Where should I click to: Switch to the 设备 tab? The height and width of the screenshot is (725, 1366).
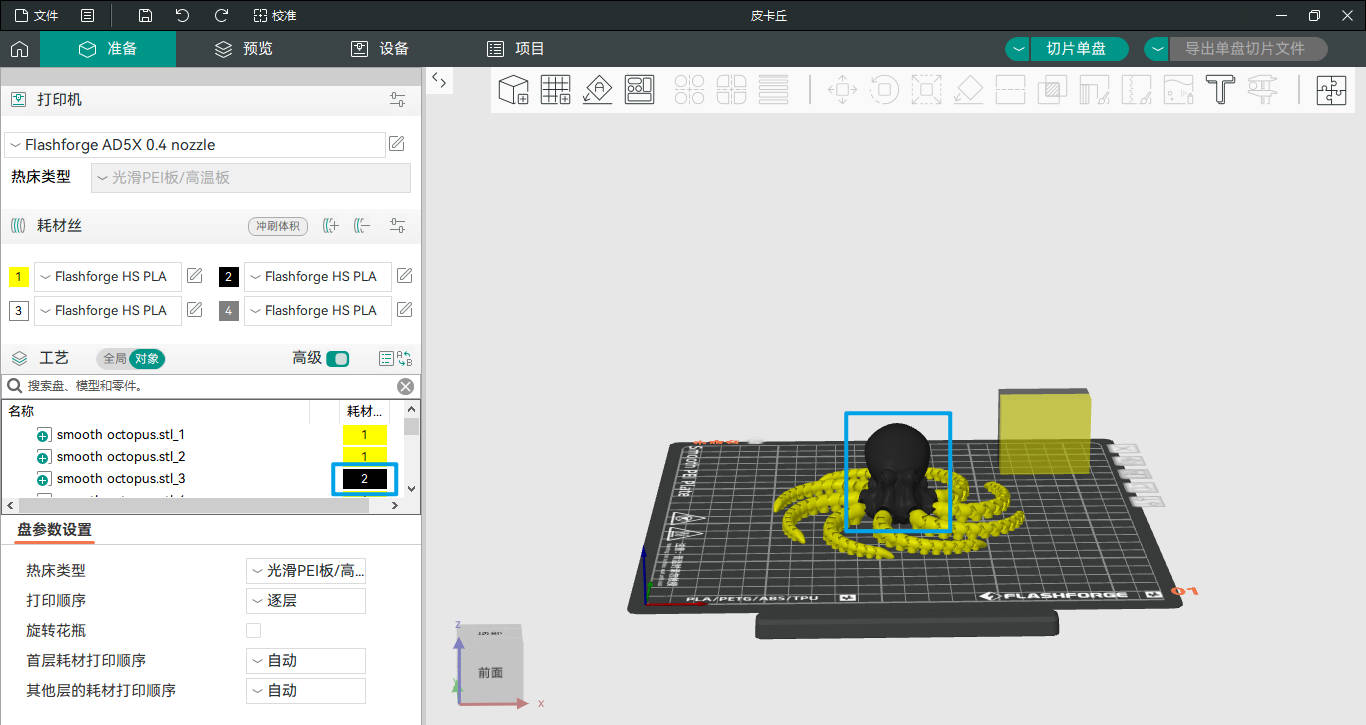[380, 49]
